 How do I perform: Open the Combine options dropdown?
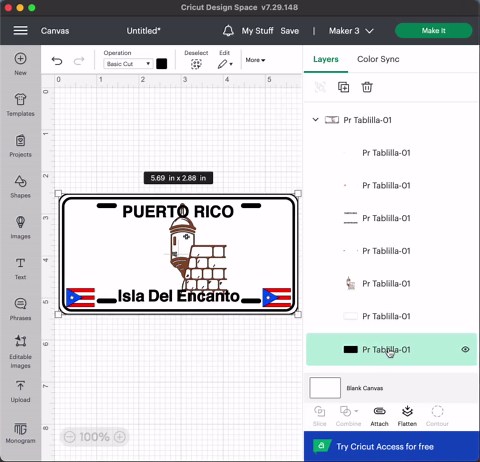(357, 411)
